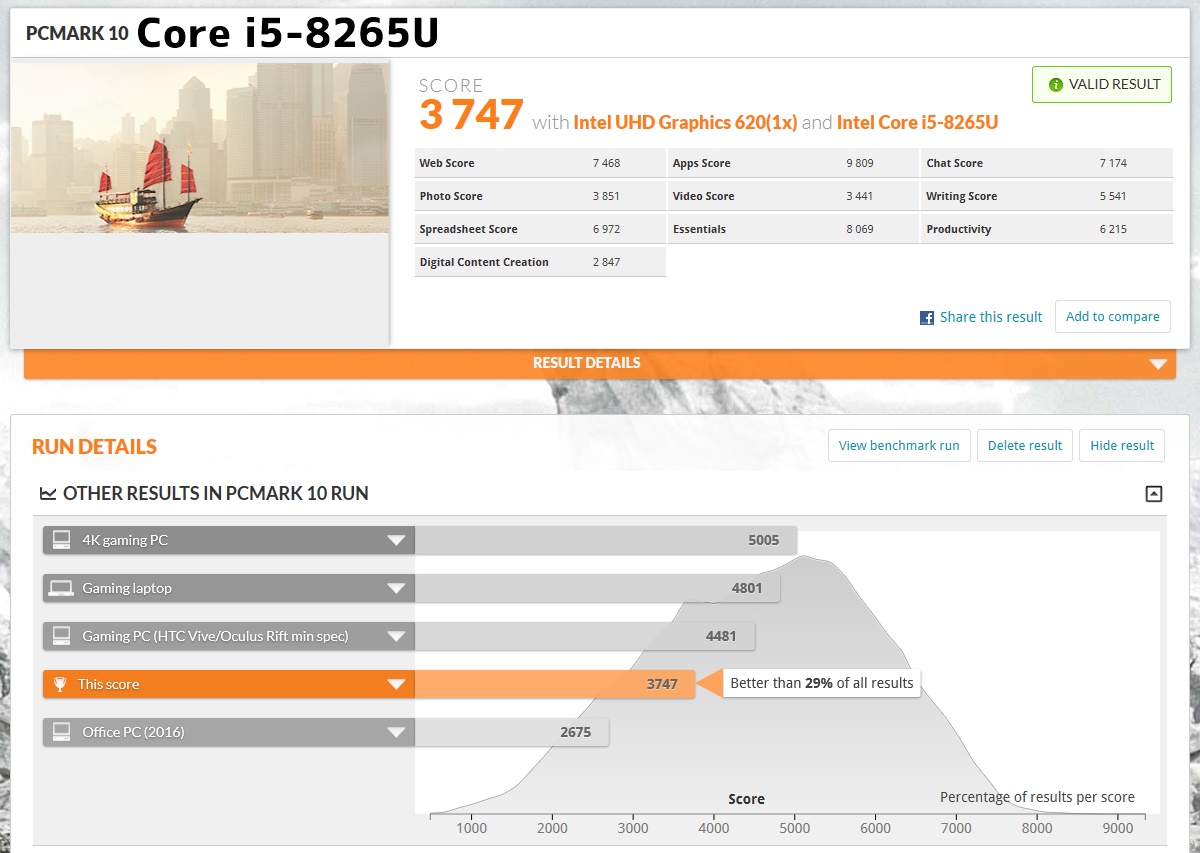Click the Writing Score row
The image size is (1200, 853).
[1047, 196]
